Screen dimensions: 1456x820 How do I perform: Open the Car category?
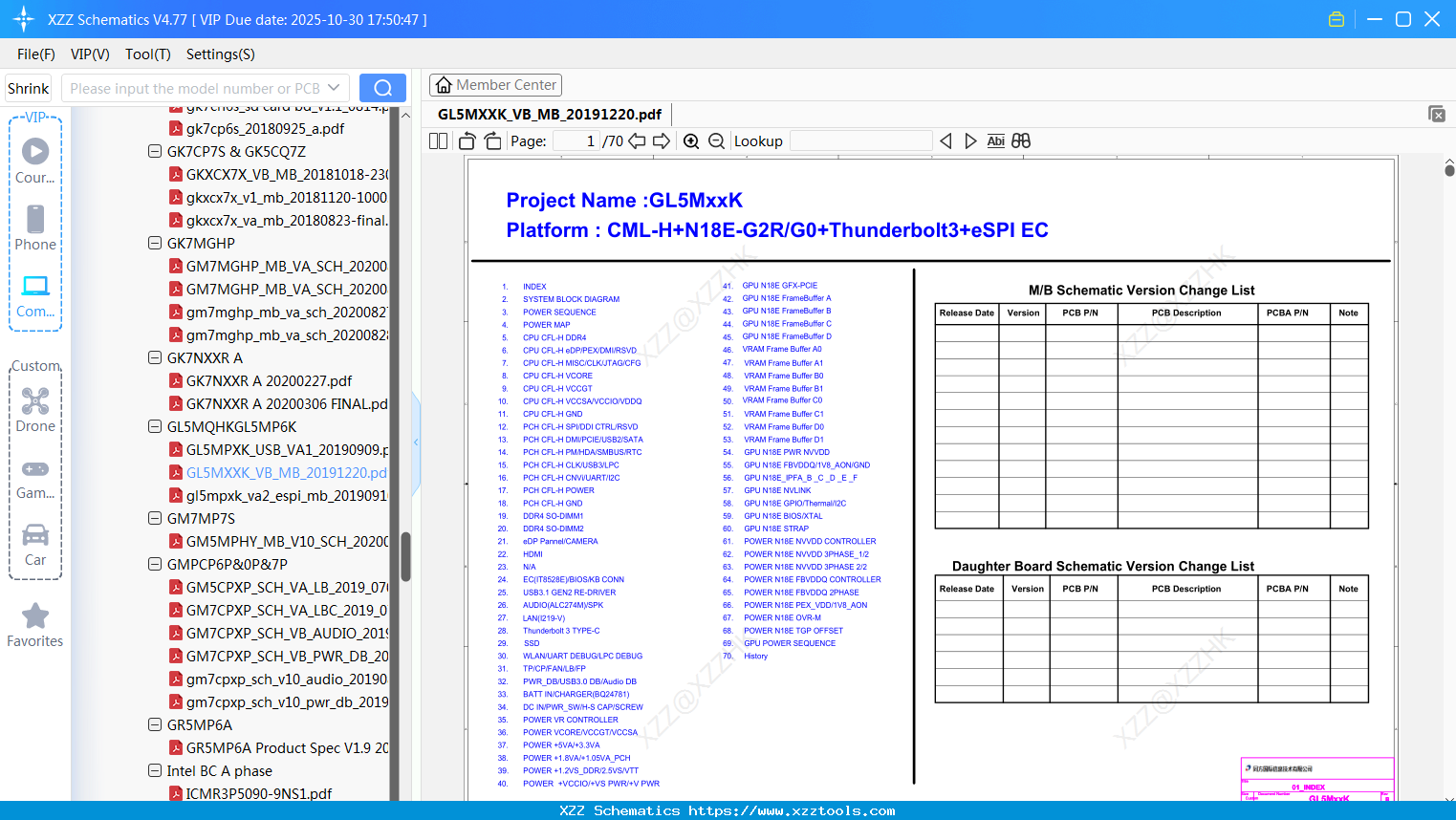(35, 544)
